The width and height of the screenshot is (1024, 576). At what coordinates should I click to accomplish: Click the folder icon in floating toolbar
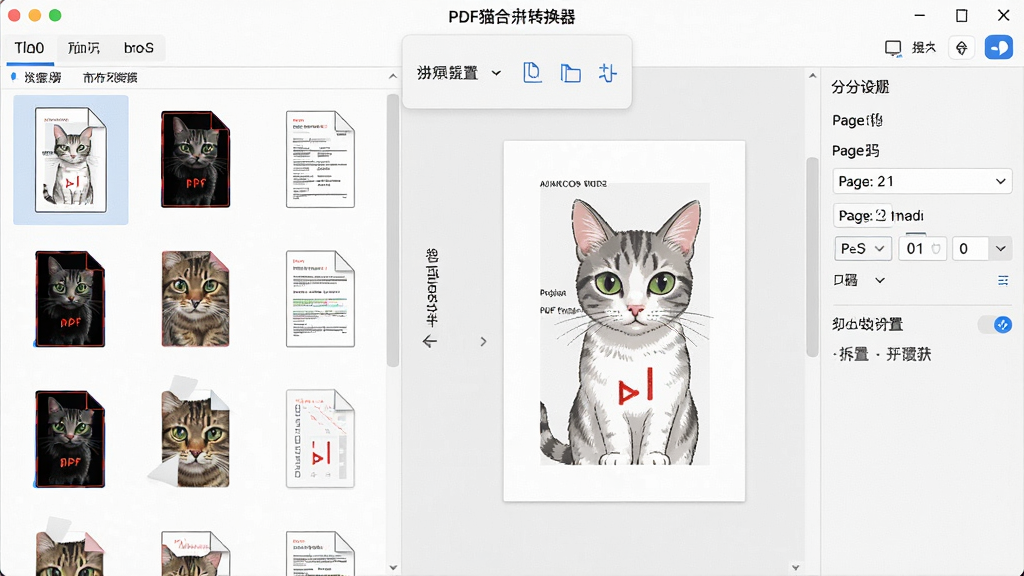570,73
